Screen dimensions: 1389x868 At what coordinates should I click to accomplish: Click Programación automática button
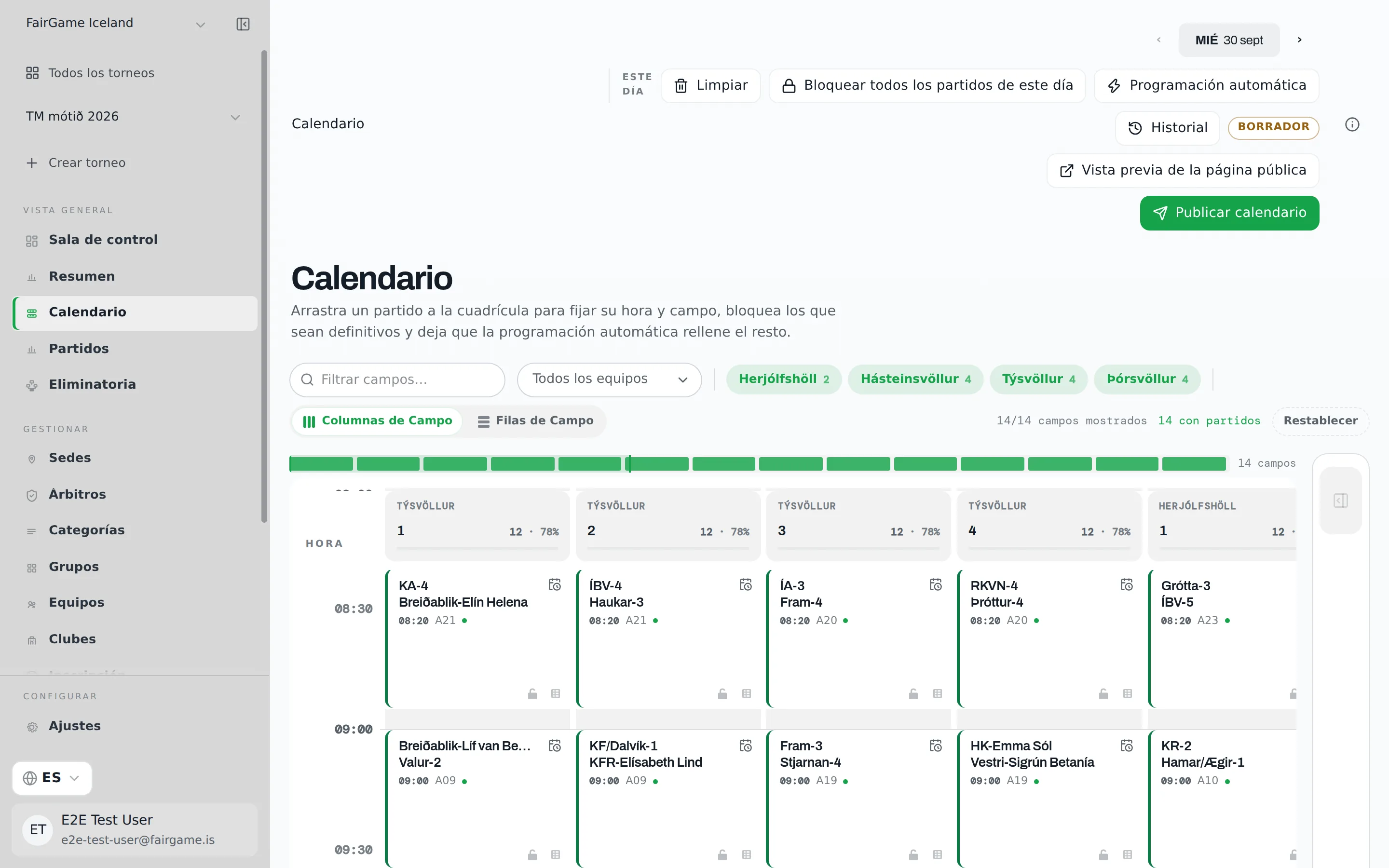[1206, 85]
